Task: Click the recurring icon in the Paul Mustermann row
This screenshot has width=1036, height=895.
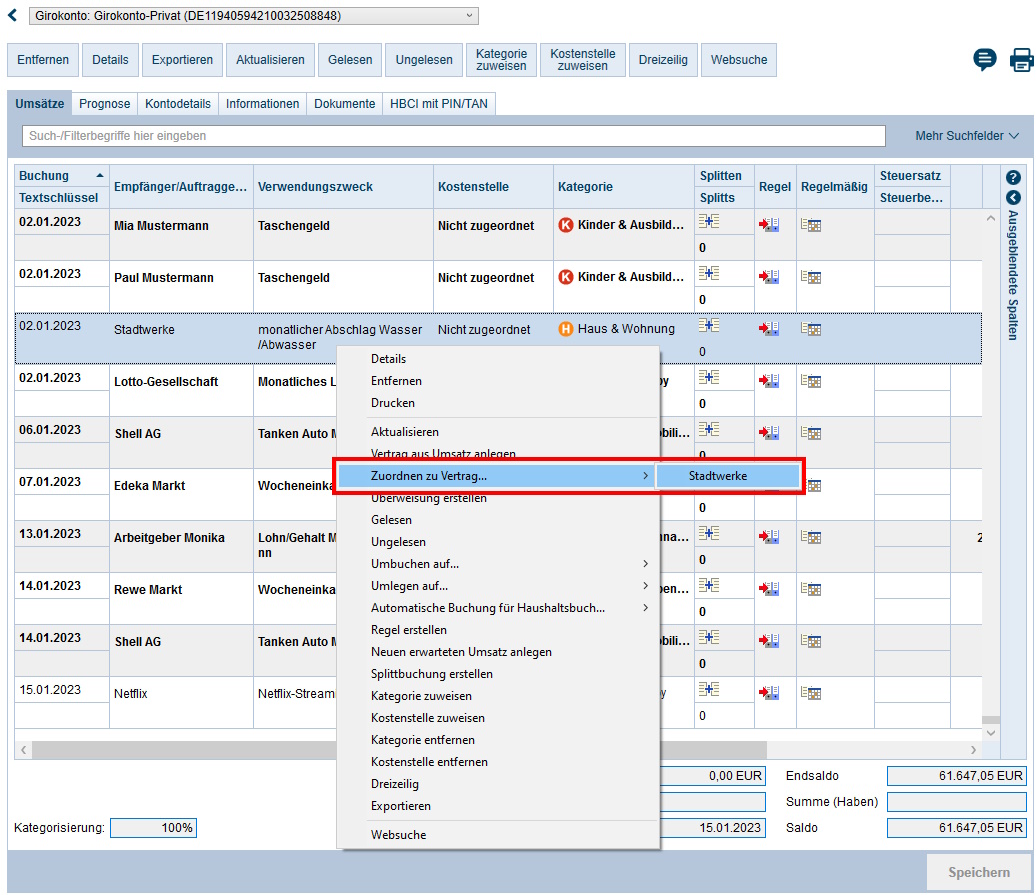Action: tap(811, 277)
